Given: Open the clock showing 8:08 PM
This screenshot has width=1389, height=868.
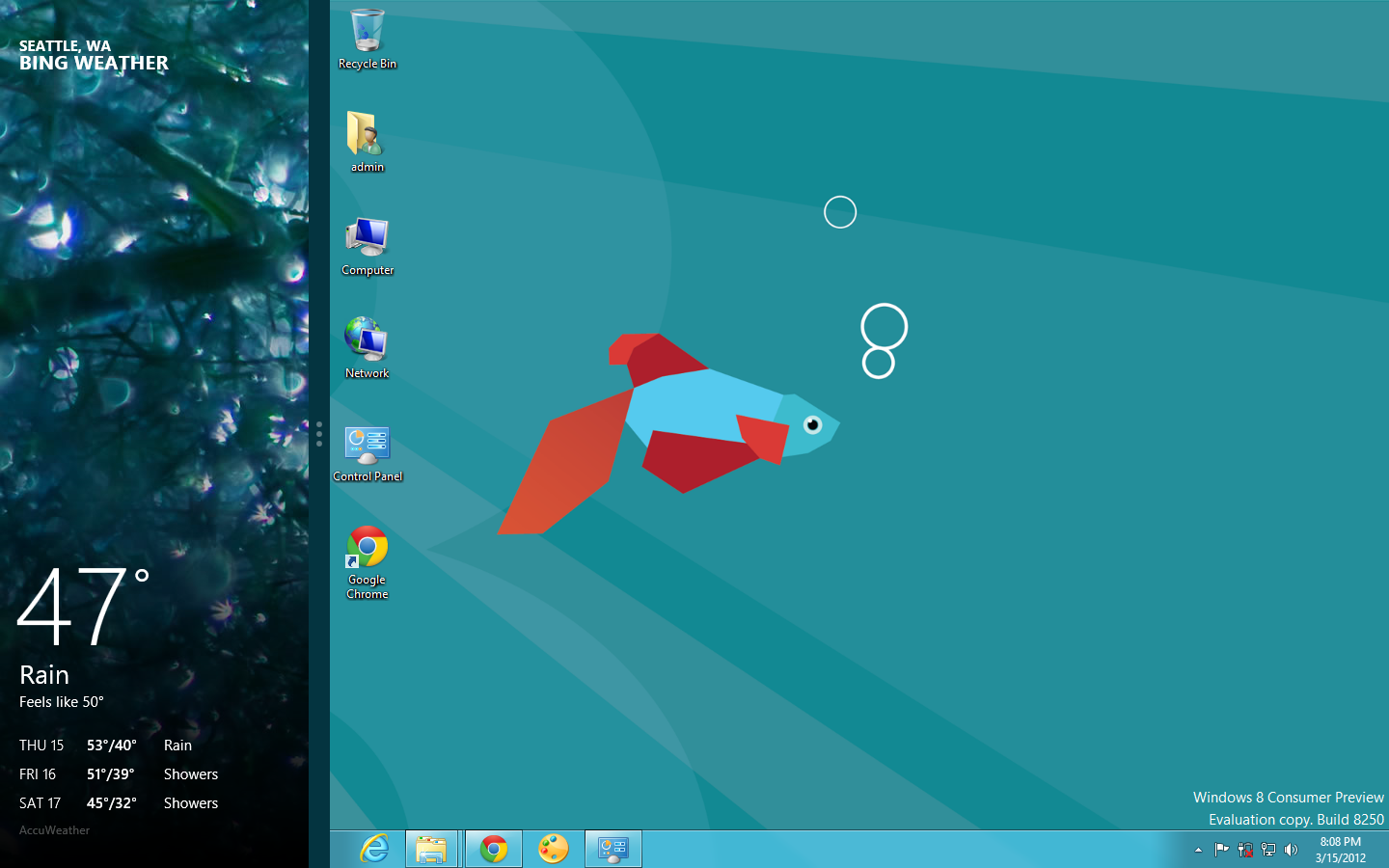Looking at the screenshot, I should coord(1341,850).
